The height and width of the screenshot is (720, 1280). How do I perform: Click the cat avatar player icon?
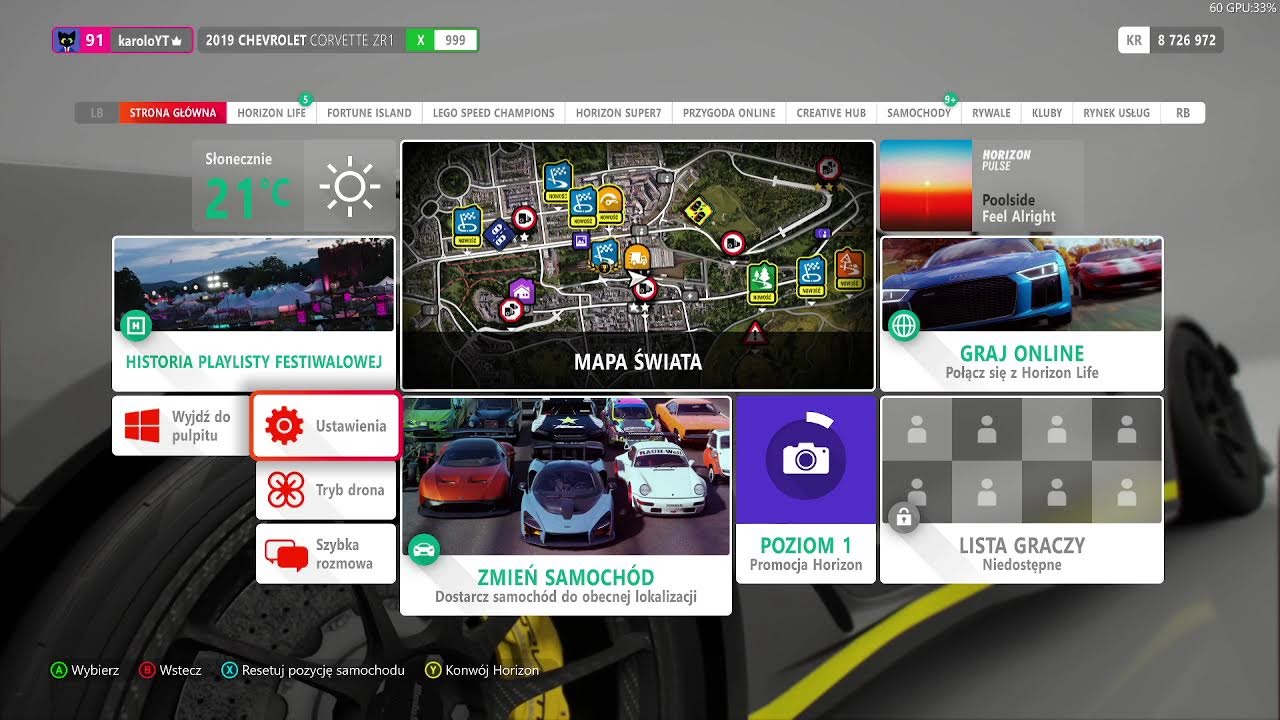(x=67, y=40)
